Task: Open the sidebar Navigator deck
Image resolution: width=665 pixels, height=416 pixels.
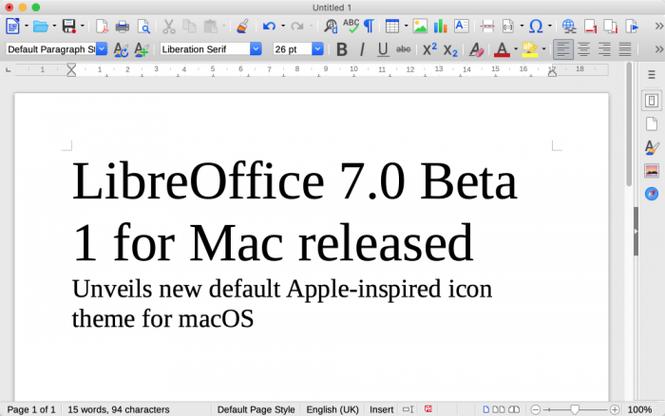Action: click(652, 194)
